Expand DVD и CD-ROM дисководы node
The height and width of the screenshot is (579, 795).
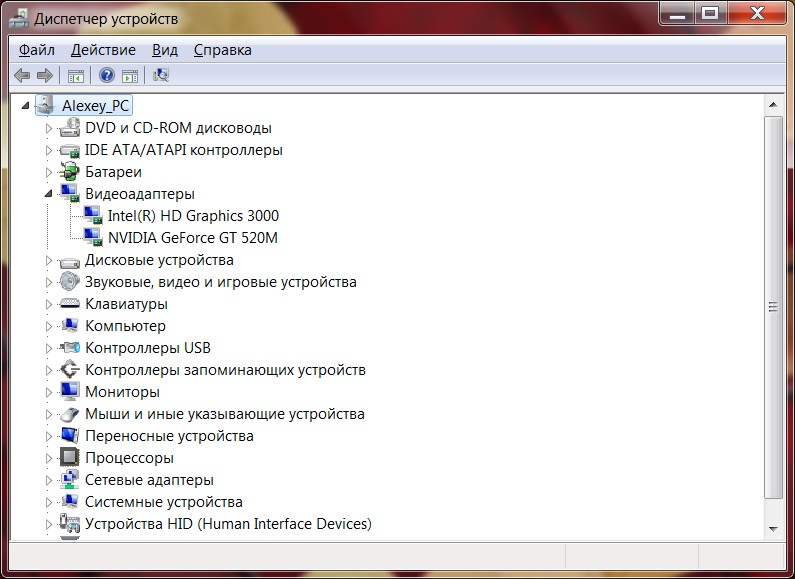click(x=48, y=128)
